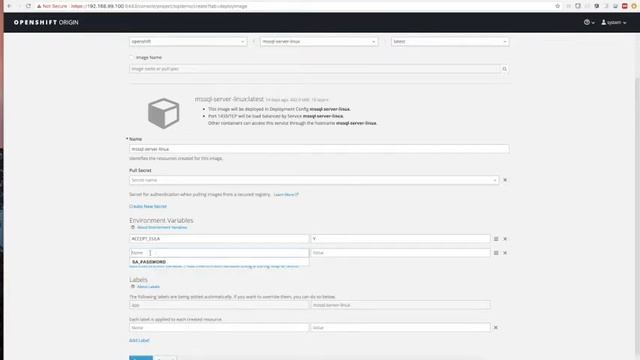This screenshot has width=640, height=360.
Task: Click Create New Secret link
Action: (148, 206)
